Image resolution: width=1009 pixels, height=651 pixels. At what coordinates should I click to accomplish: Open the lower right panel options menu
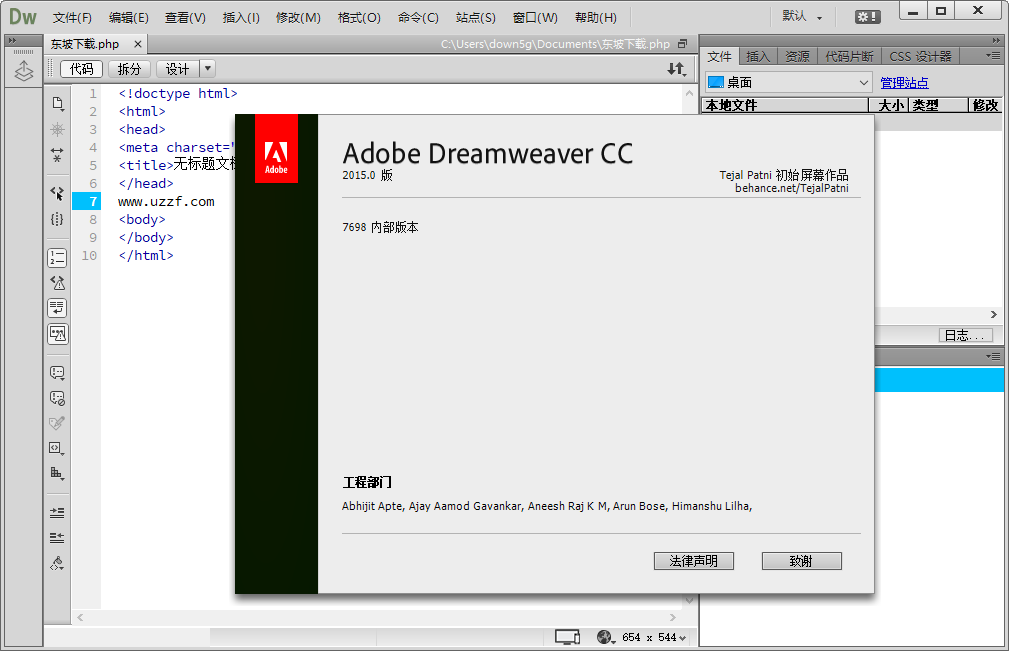point(994,356)
